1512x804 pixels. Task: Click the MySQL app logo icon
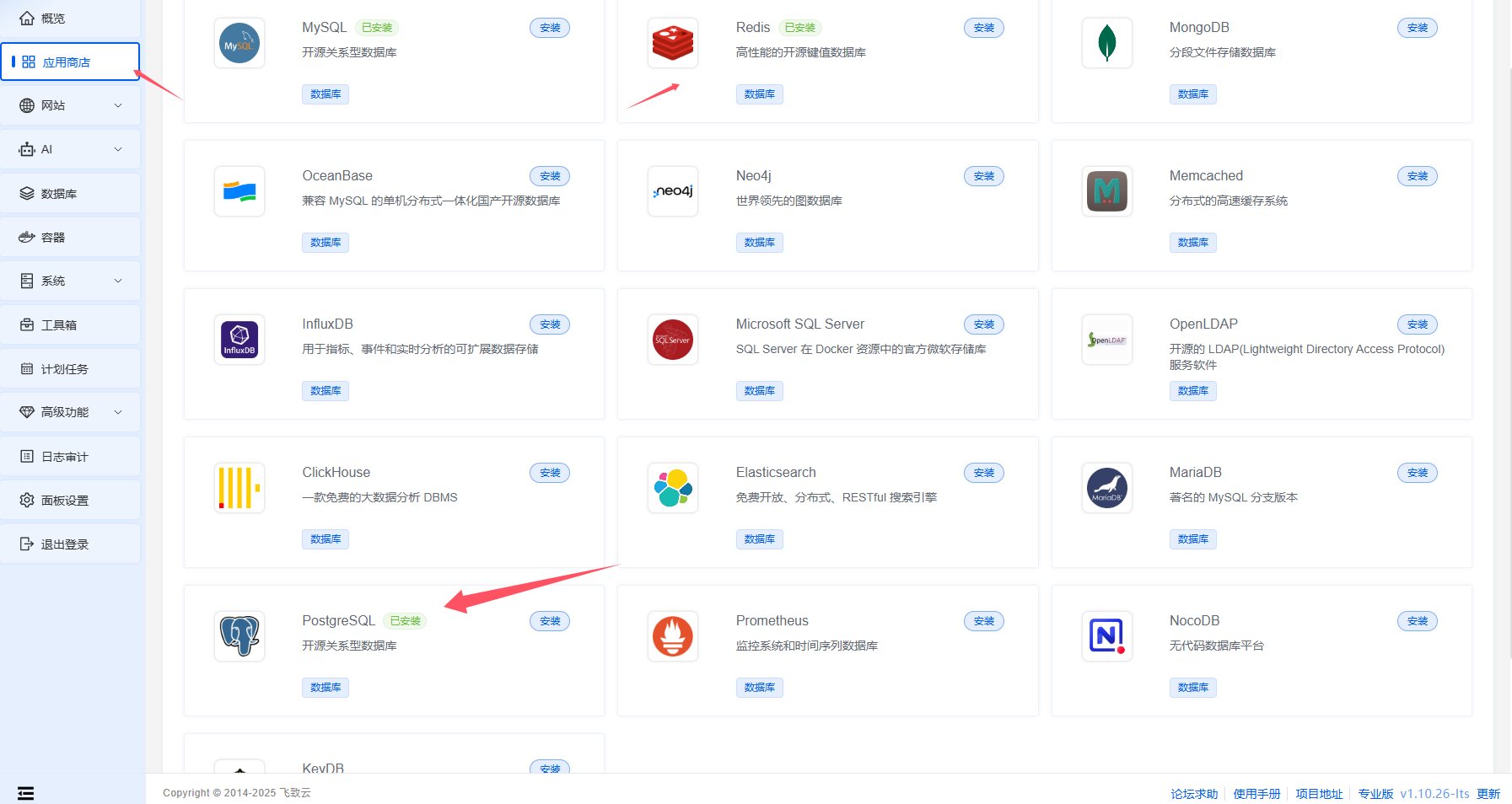coord(239,43)
